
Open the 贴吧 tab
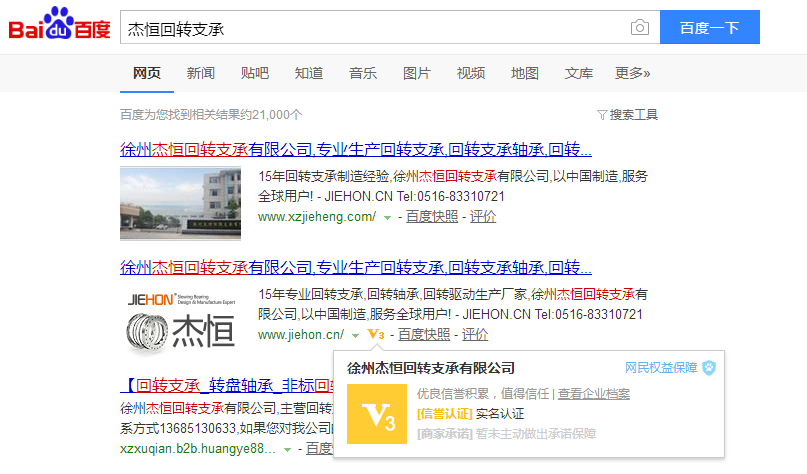tap(255, 73)
